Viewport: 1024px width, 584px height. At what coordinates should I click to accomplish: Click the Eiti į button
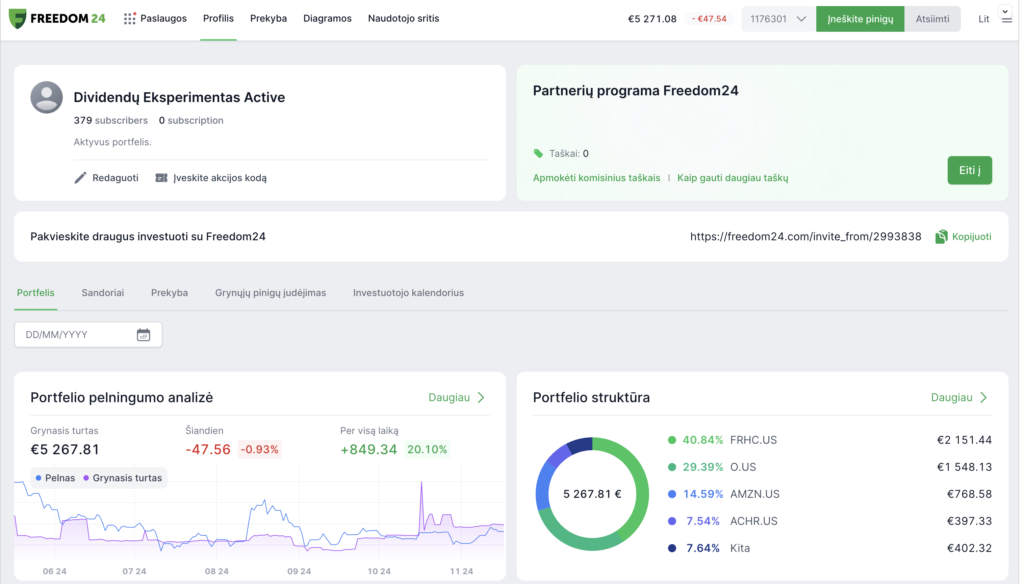969,170
